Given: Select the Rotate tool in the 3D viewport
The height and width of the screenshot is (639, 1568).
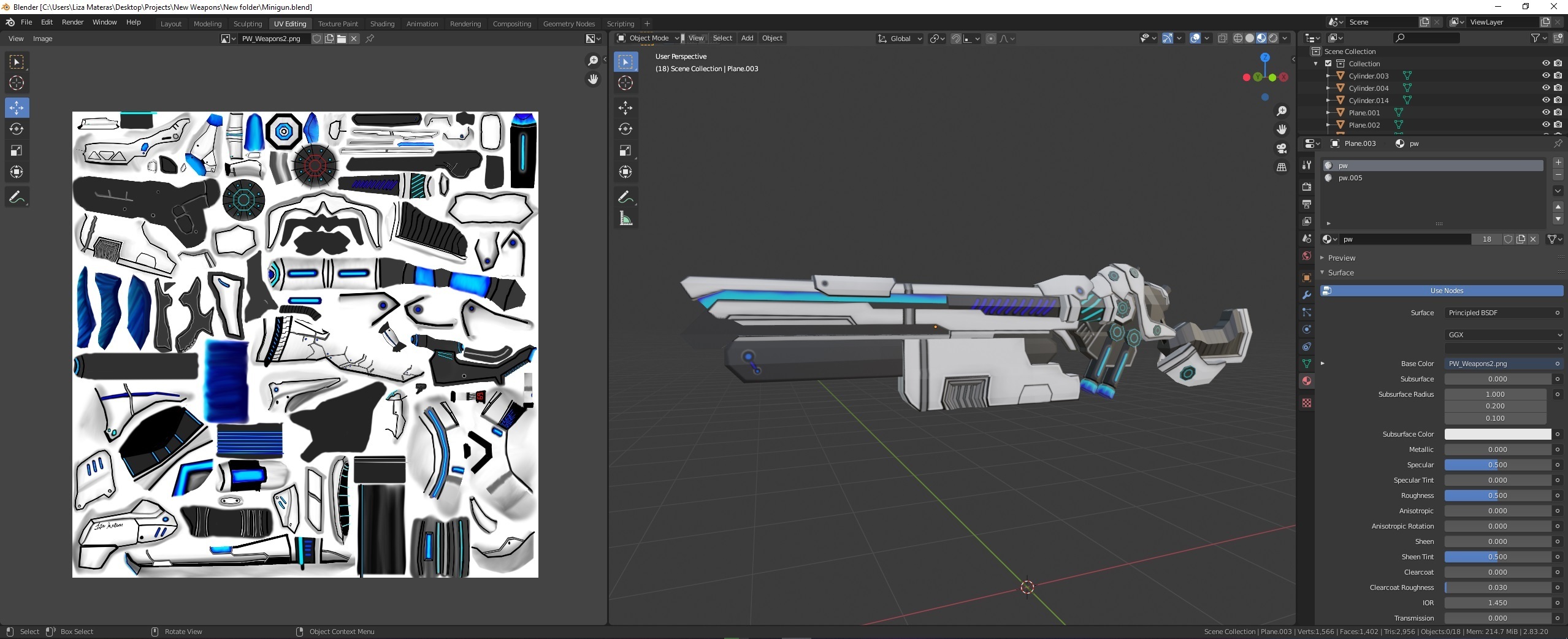Looking at the screenshot, I should click(x=625, y=129).
